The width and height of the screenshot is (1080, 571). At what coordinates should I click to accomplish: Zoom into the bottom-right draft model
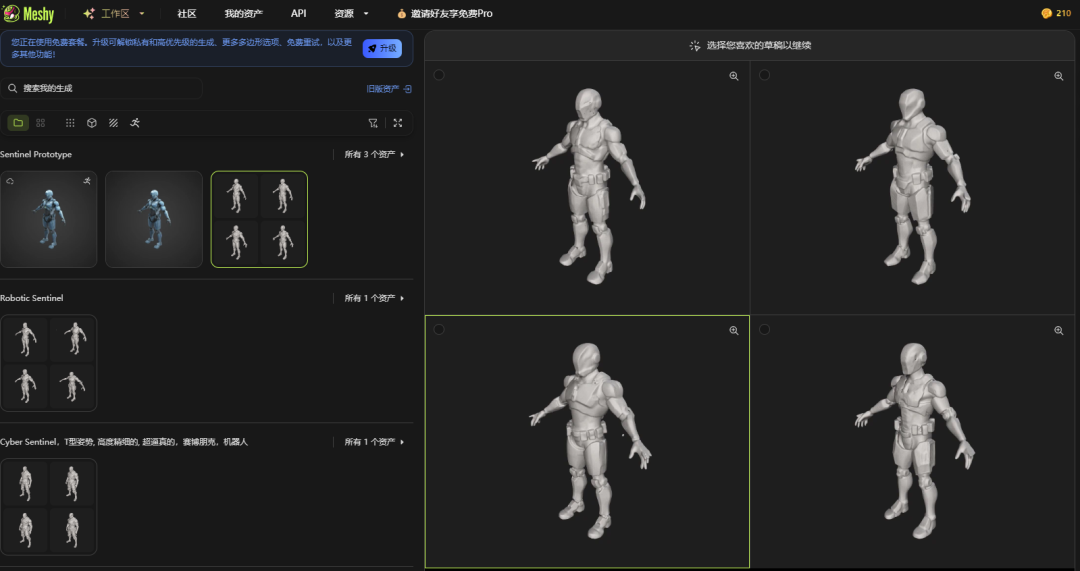pyautogui.click(x=1059, y=331)
